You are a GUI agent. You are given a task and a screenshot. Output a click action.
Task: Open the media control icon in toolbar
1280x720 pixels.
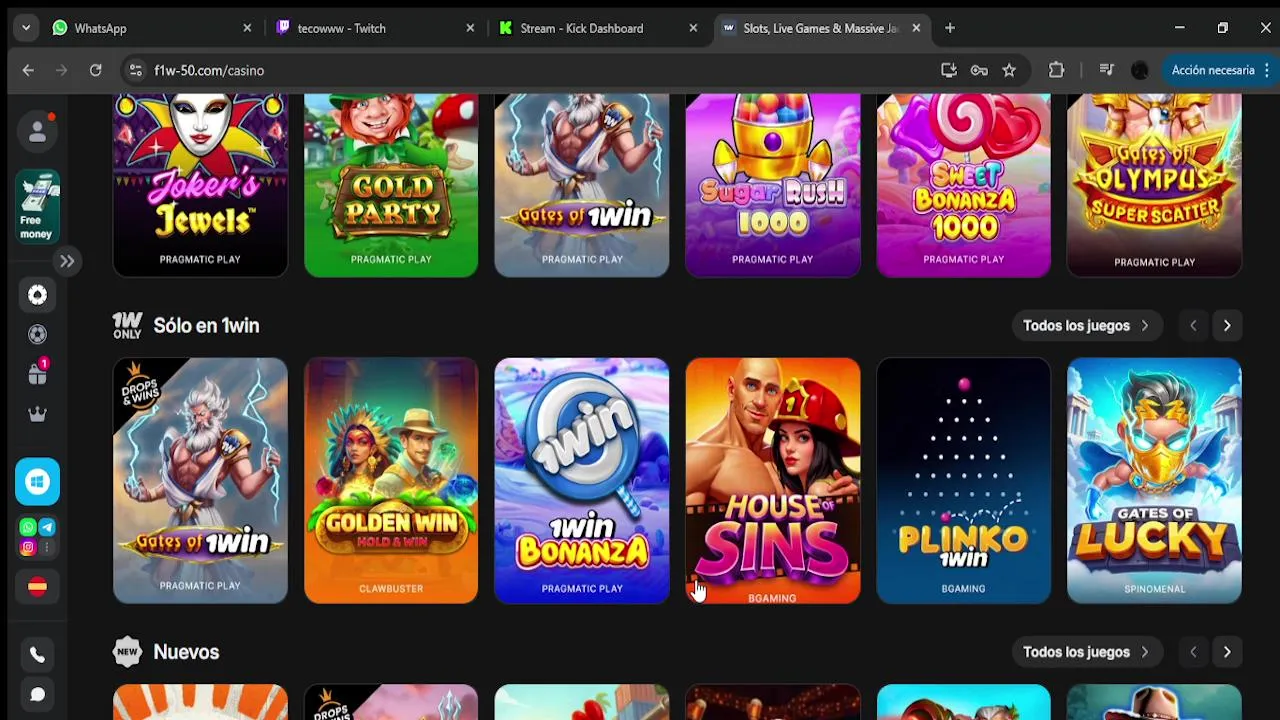(1106, 70)
